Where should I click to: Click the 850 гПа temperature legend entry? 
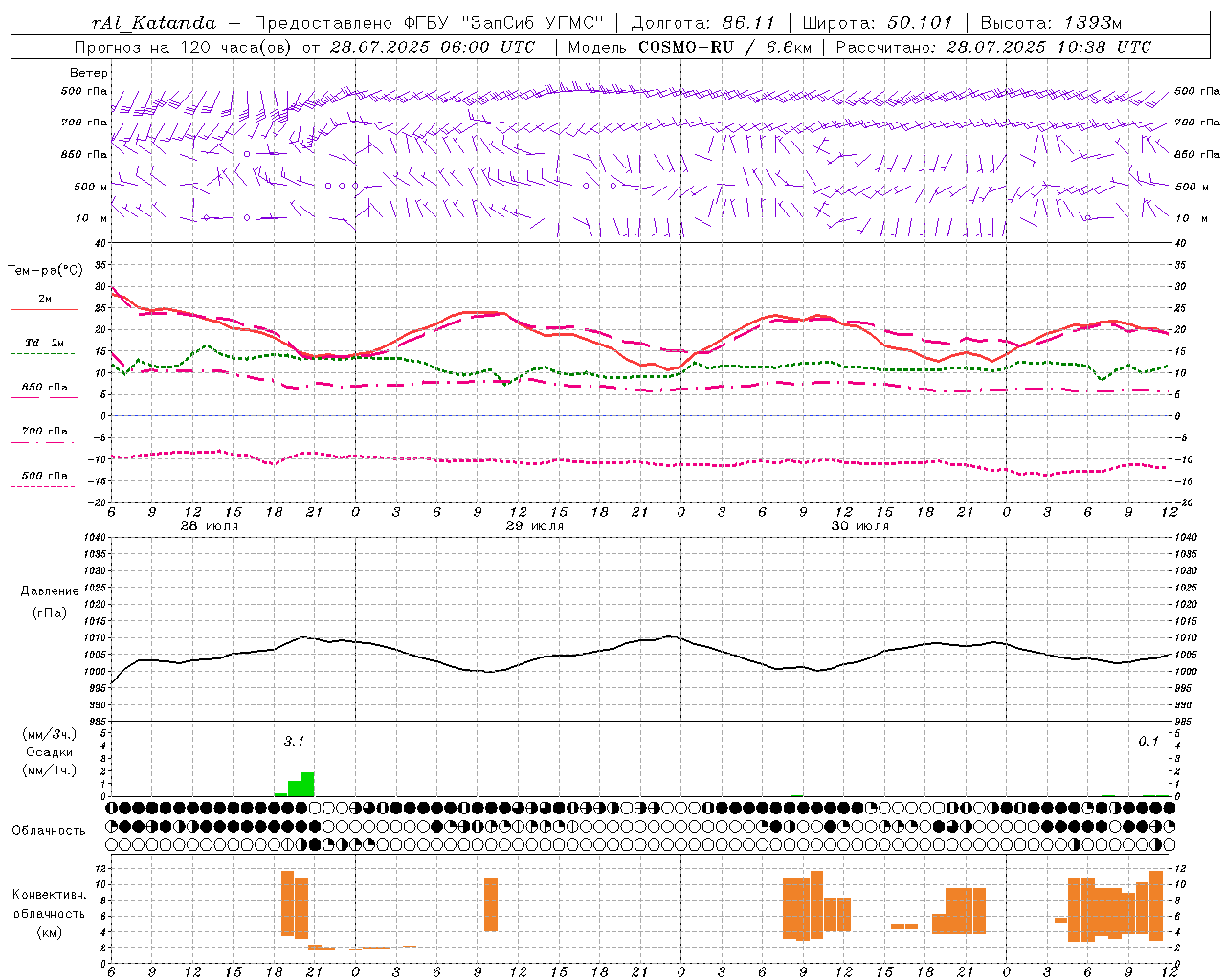tap(44, 388)
